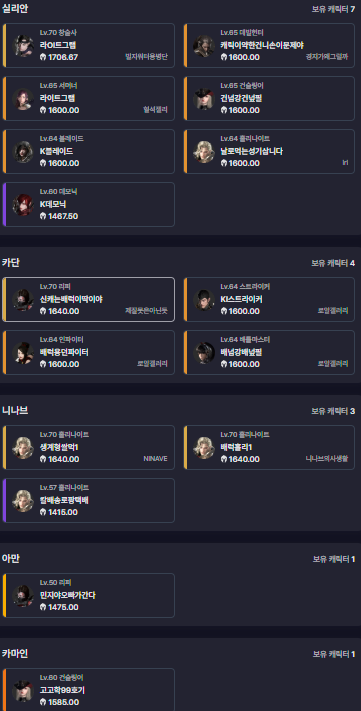
Task: Select the 고고학99호기 건슬링어 avatar in 카마인
Action: point(23,690)
